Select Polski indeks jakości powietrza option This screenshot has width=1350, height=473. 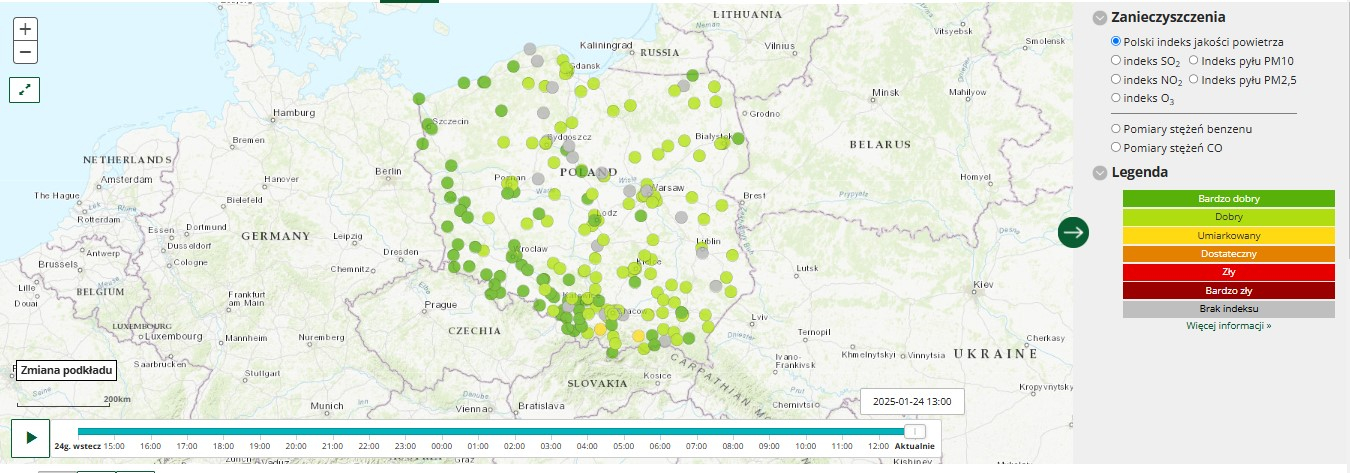tap(1116, 42)
